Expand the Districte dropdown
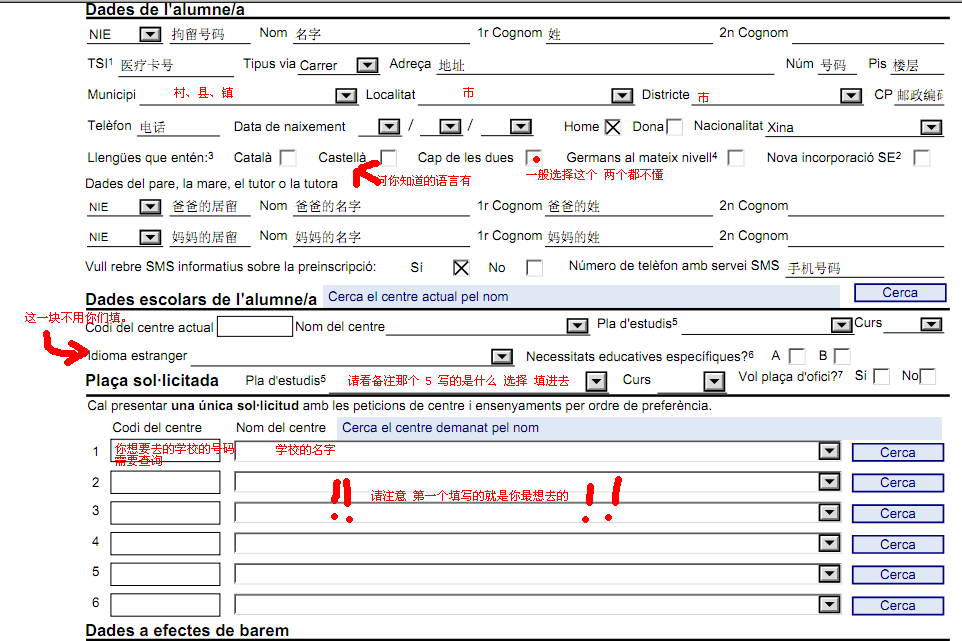Screen dimensions: 962x641 (x=850, y=95)
